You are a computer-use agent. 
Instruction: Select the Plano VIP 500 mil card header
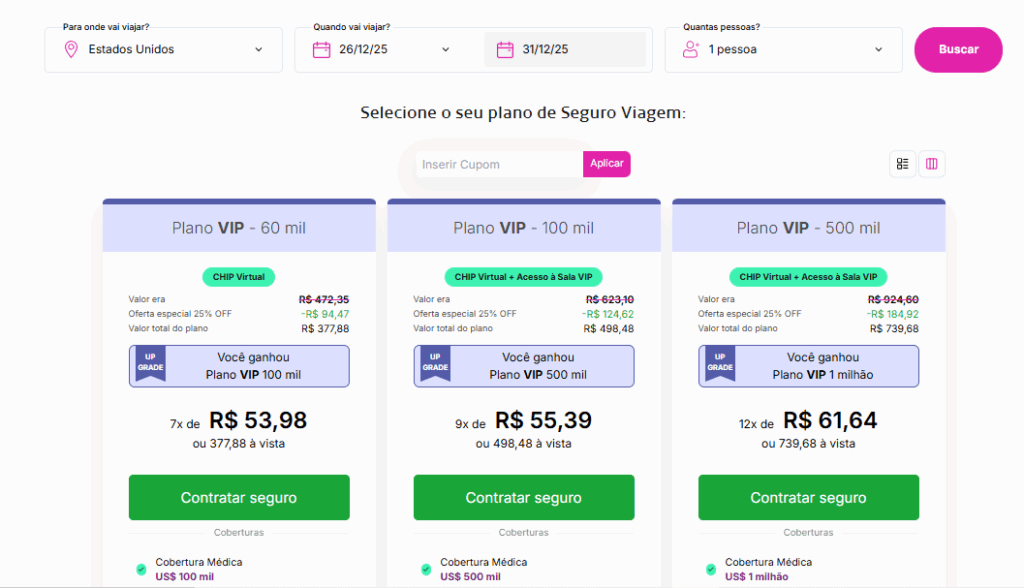click(808, 227)
